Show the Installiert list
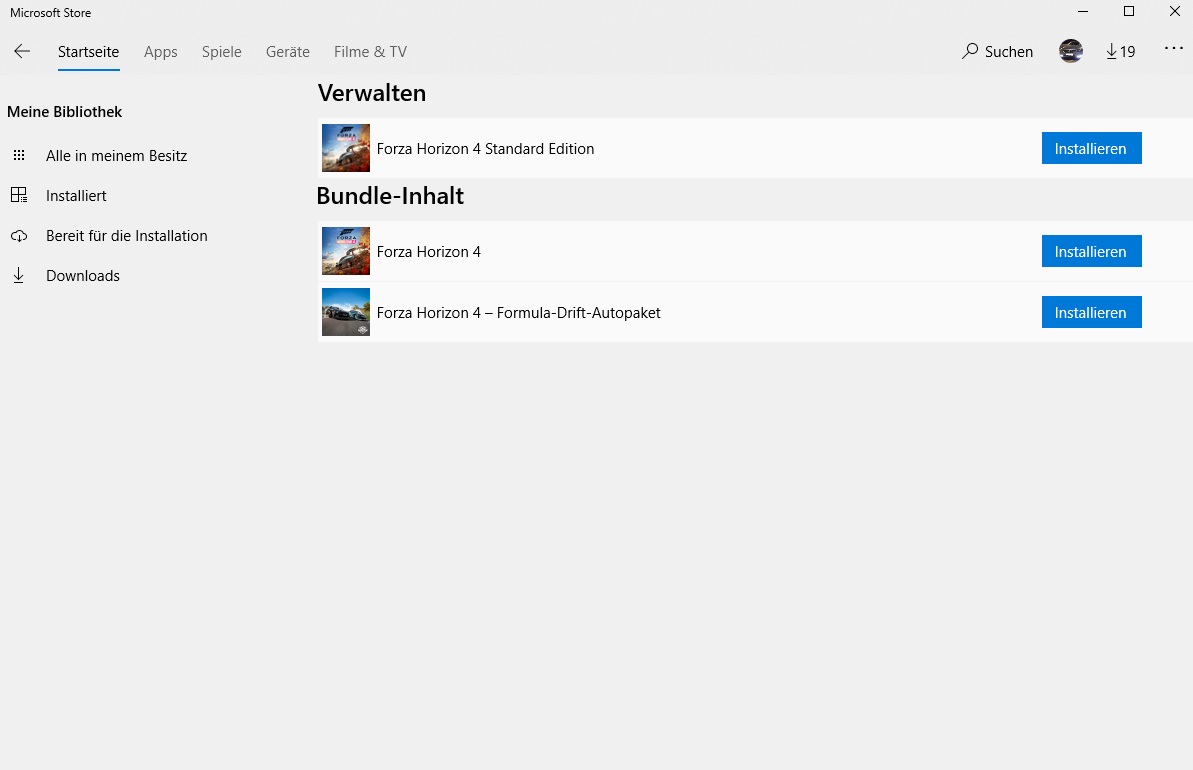 click(x=76, y=196)
